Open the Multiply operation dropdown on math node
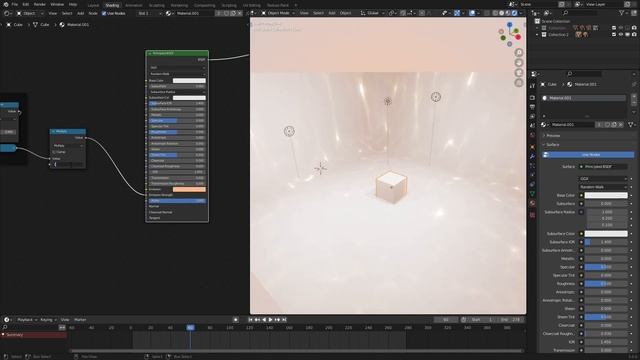Viewport: 640px width, 360px height. coord(68,146)
